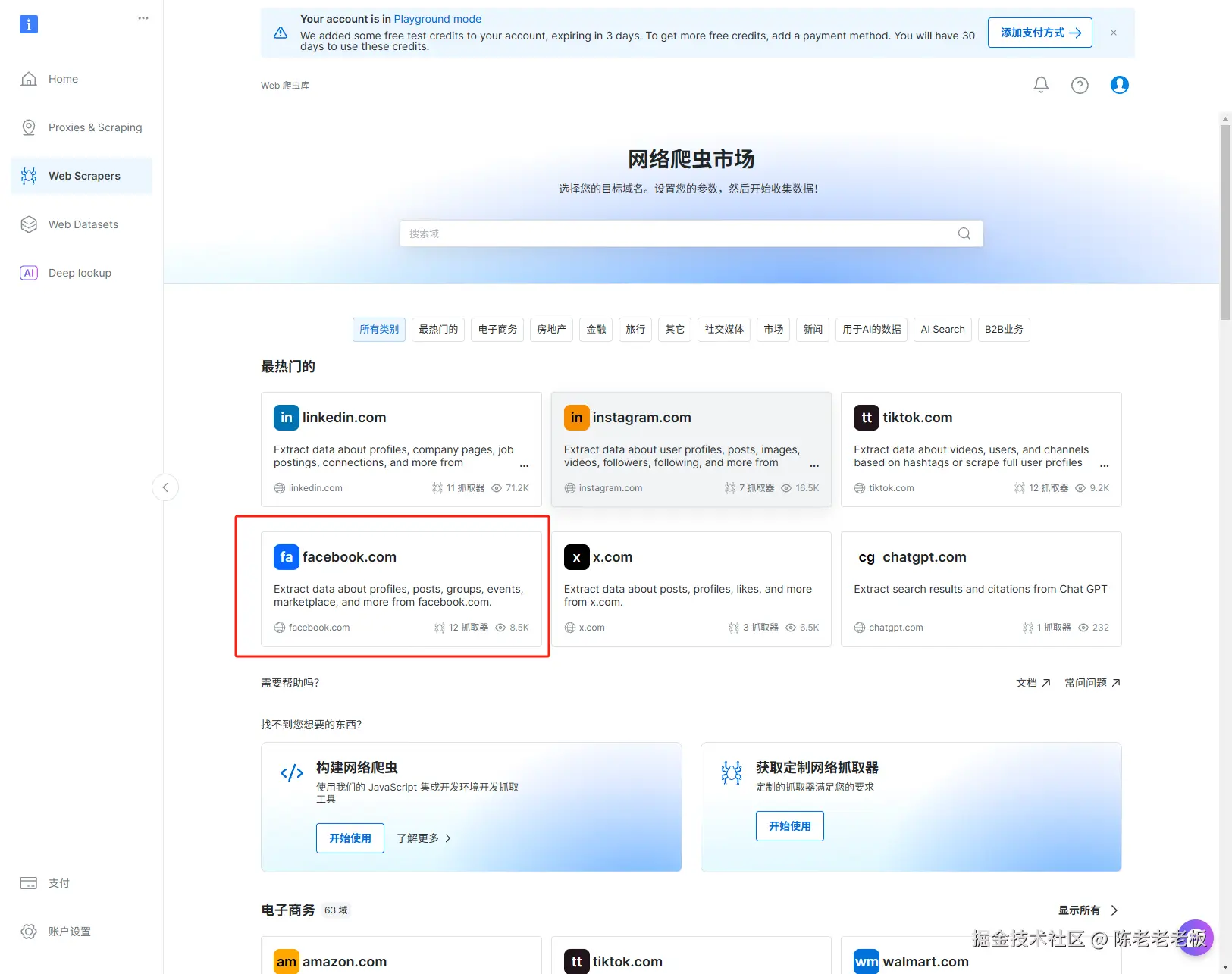
Task: Click the help question mark icon
Action: (1080, 85)
